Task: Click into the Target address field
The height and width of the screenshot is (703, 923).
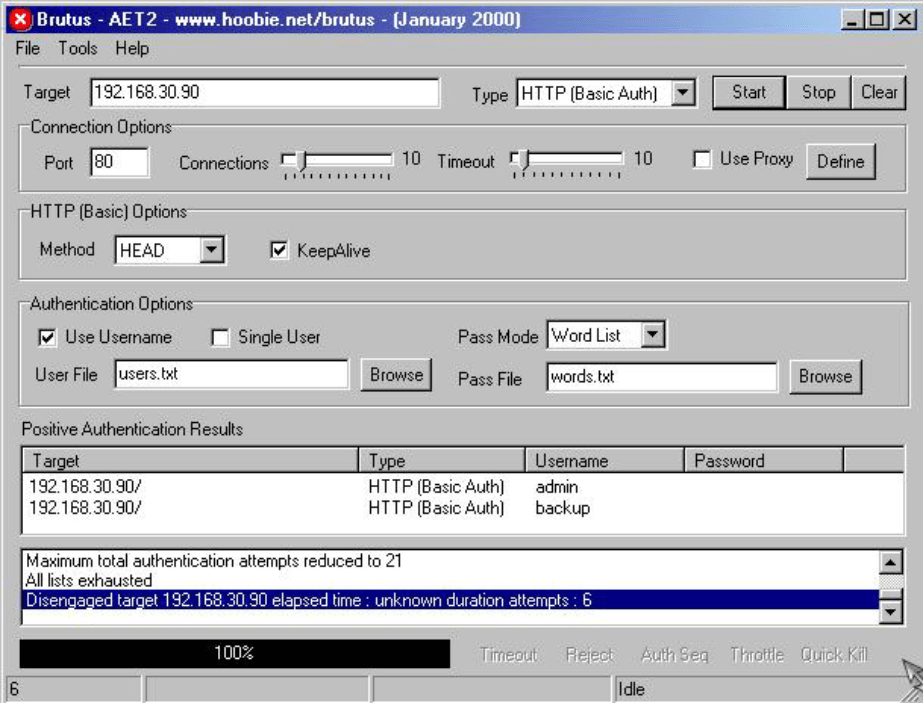Action: click(x=264, y=93)
